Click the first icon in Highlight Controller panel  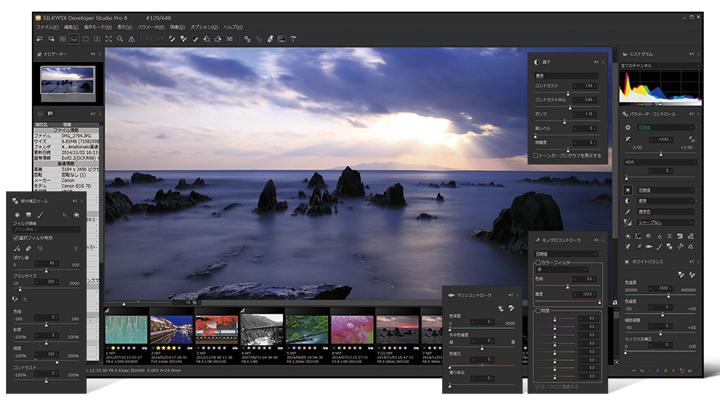click(501, 309)
